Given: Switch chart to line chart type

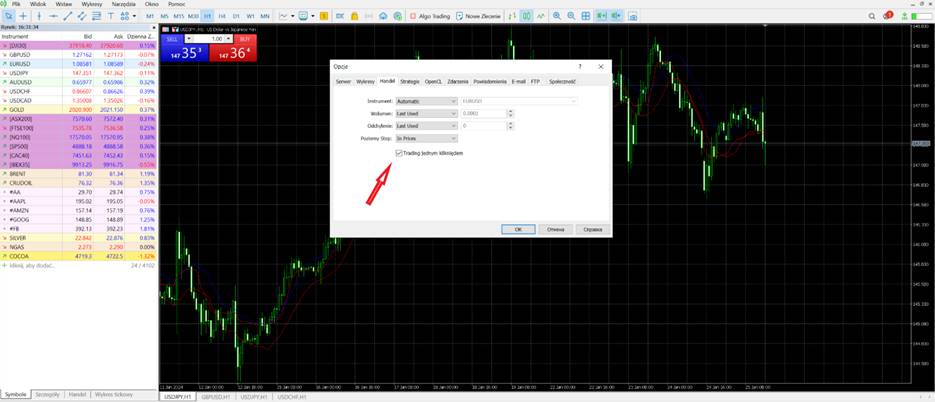Looking at the screenshot, I should (541, 16).
